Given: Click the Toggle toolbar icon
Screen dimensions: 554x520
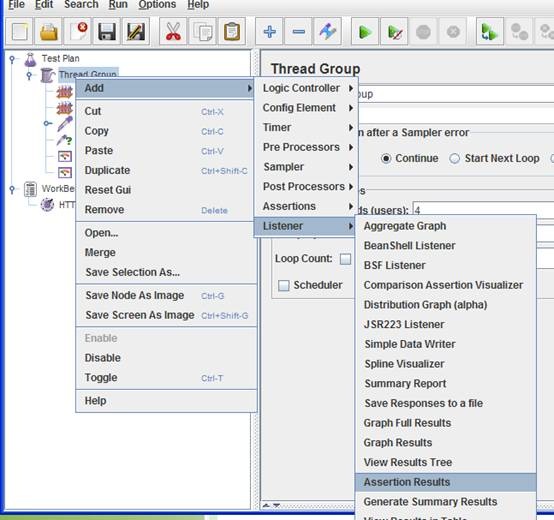Looking at the screenshot, I should (x=328, y=32).
